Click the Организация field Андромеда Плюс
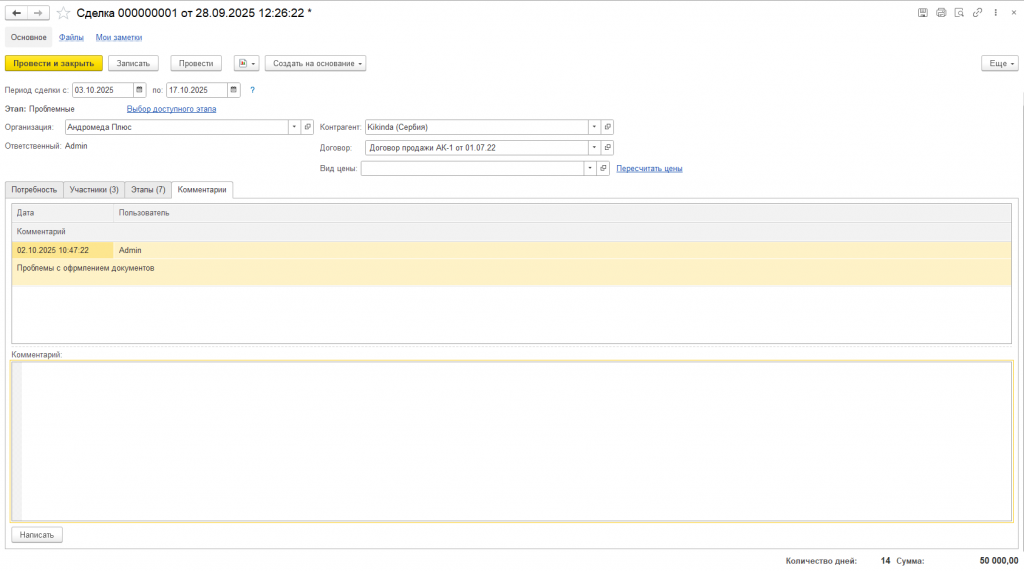 click(176, 127)
